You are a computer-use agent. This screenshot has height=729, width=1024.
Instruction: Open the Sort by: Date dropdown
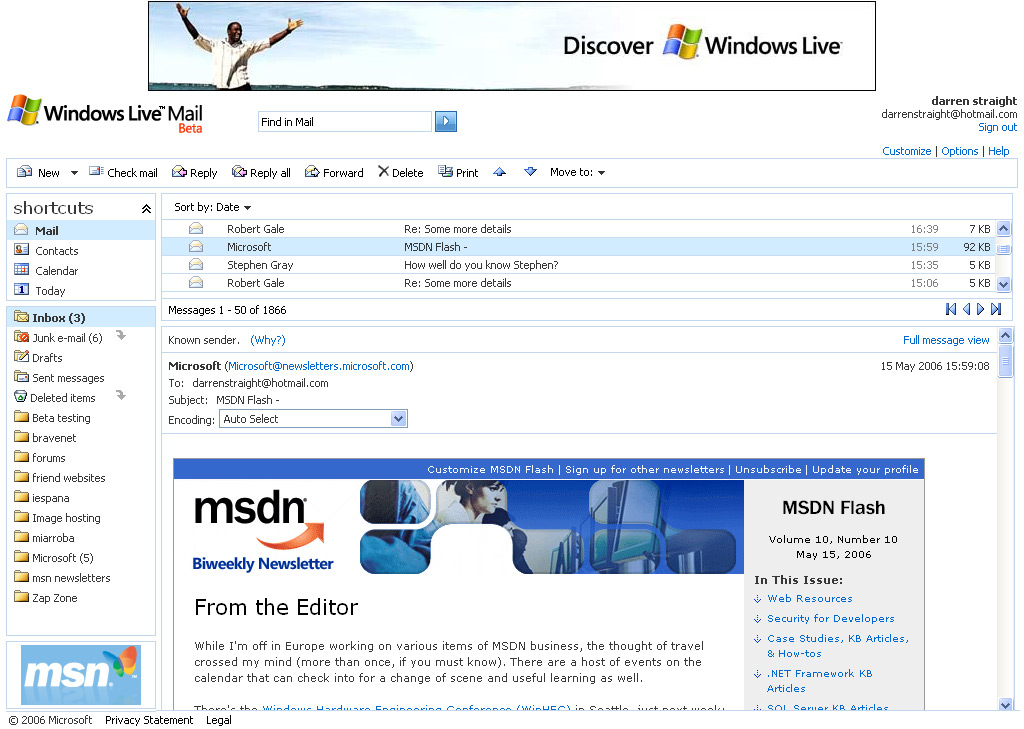(212, 207)
